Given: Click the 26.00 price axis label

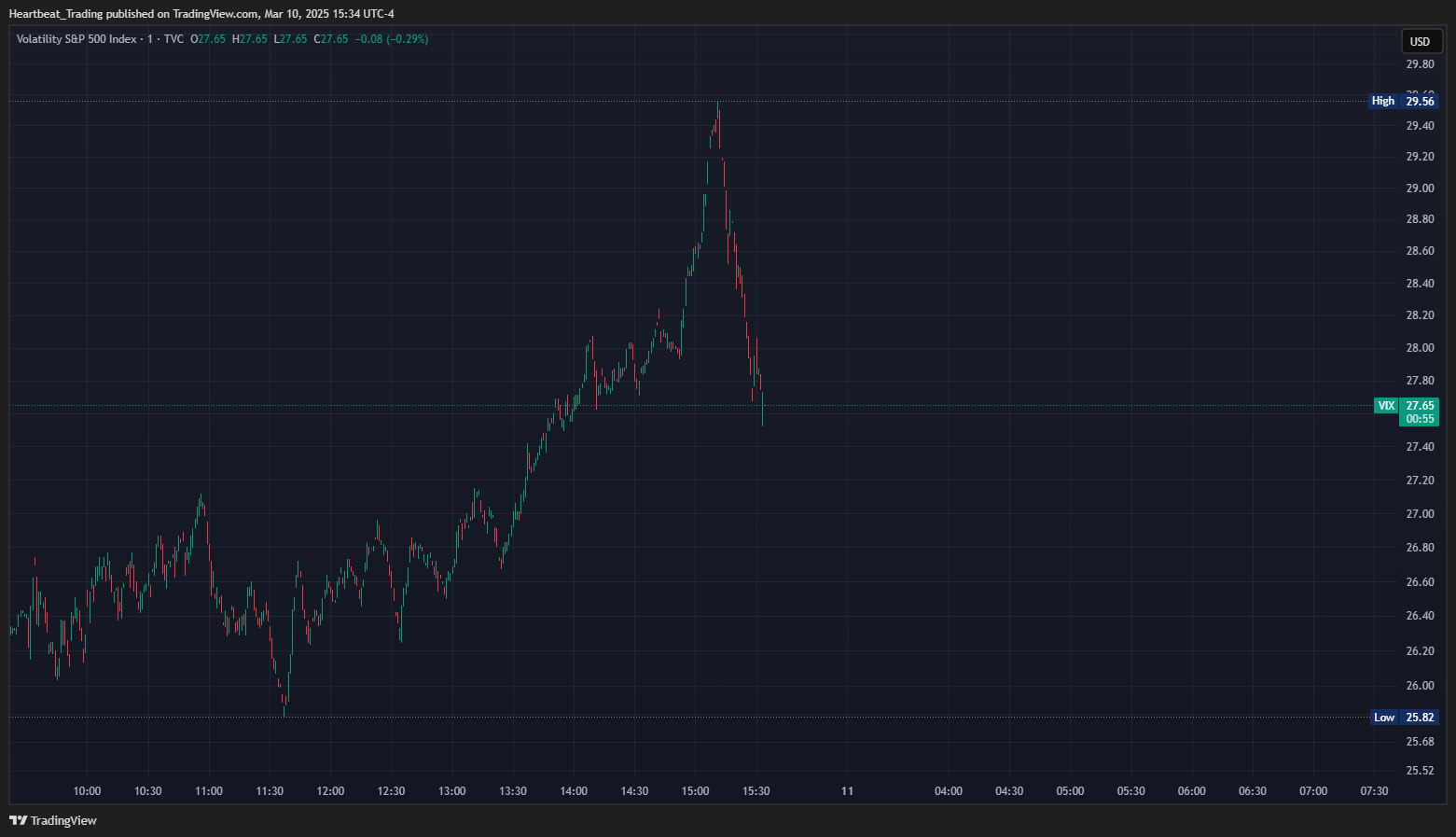Looking at the screenshot, I should click(x=1420, y=686).
